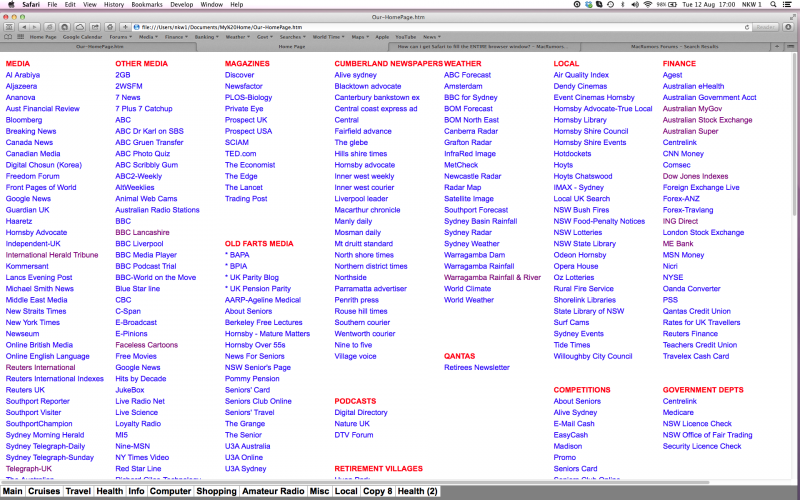Click the Wi-Fi status icon
This screenshot has height=500, width=800.
pos(648,5)
